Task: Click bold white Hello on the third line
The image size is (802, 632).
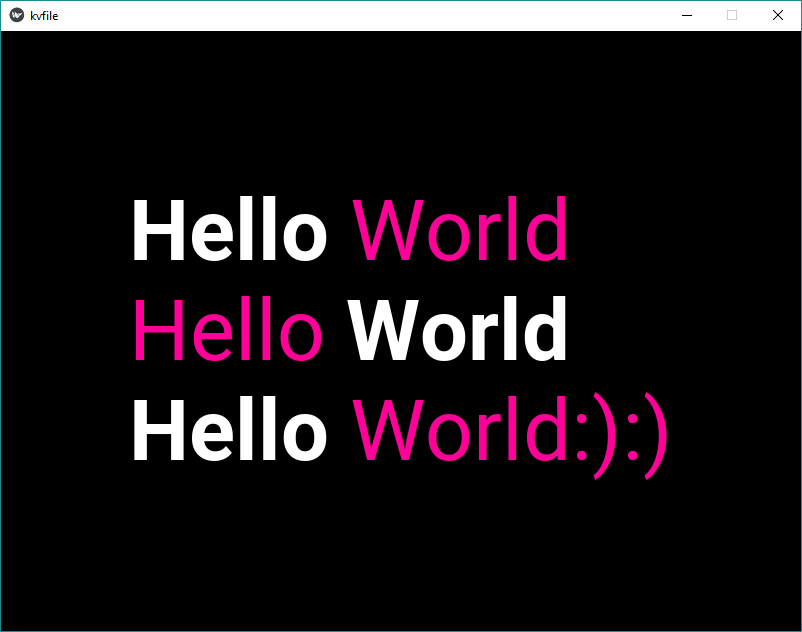Action: click(x=230, y=428)
